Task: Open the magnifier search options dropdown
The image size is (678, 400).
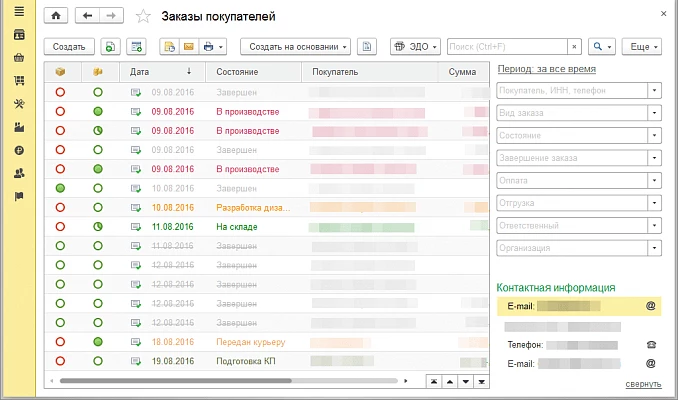Action: click(x=602, y=47)
